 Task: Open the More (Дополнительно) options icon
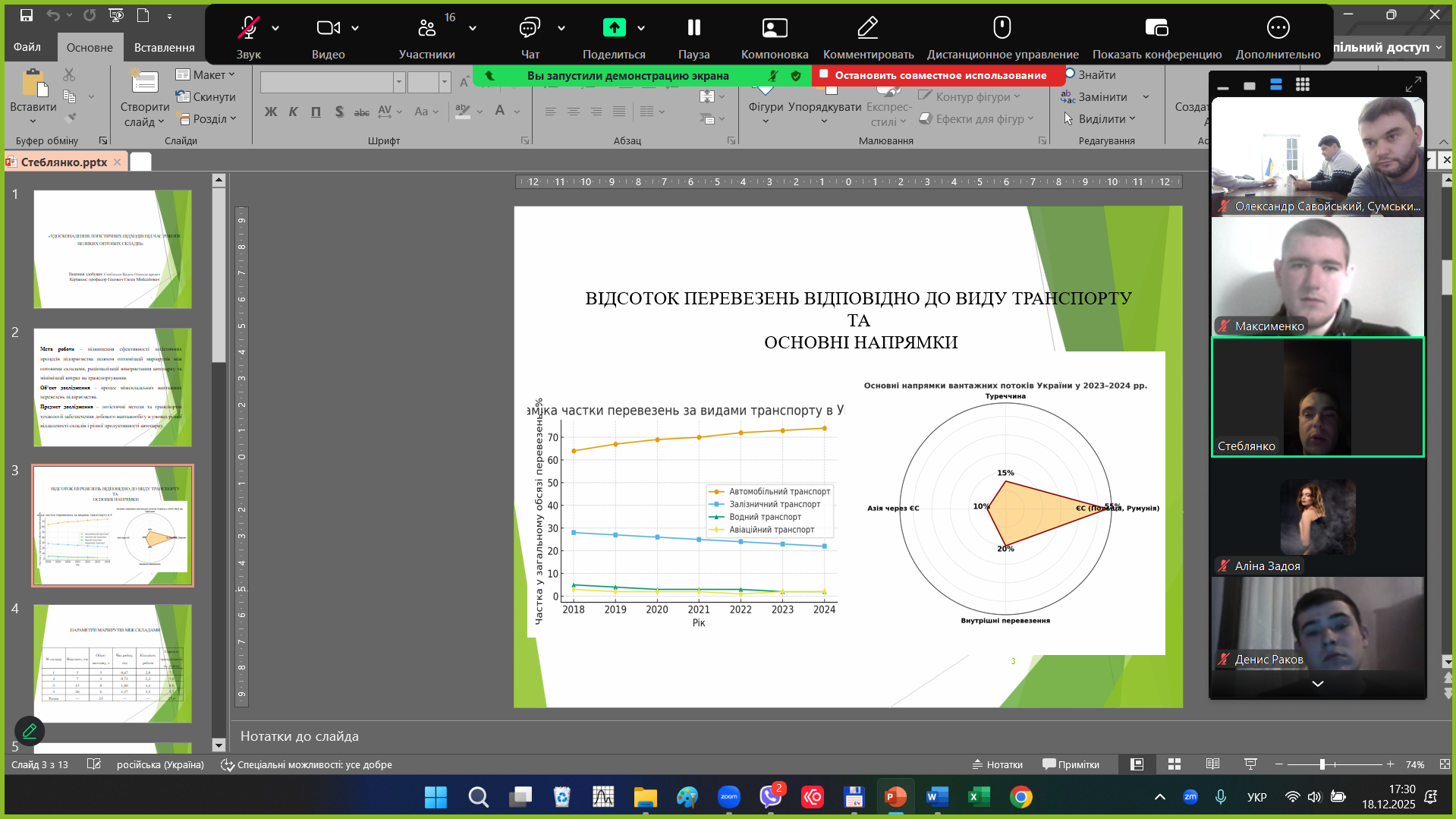coord(1278,29)
